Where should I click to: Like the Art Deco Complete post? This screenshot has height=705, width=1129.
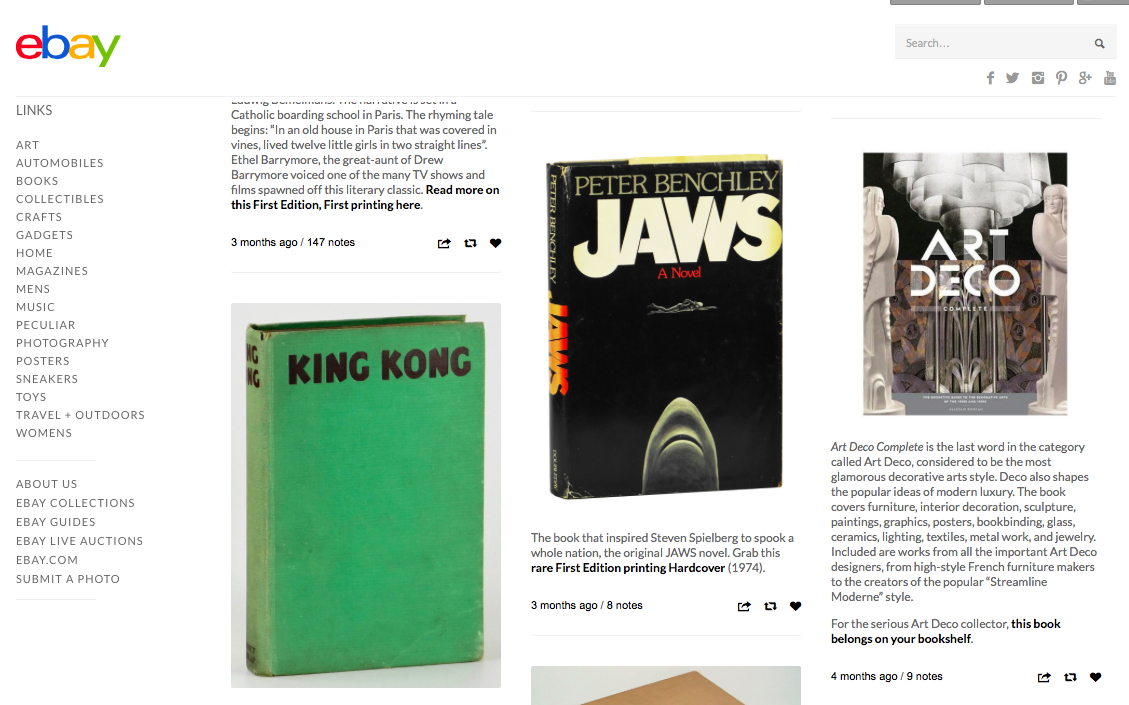[x=1095, y=677]
